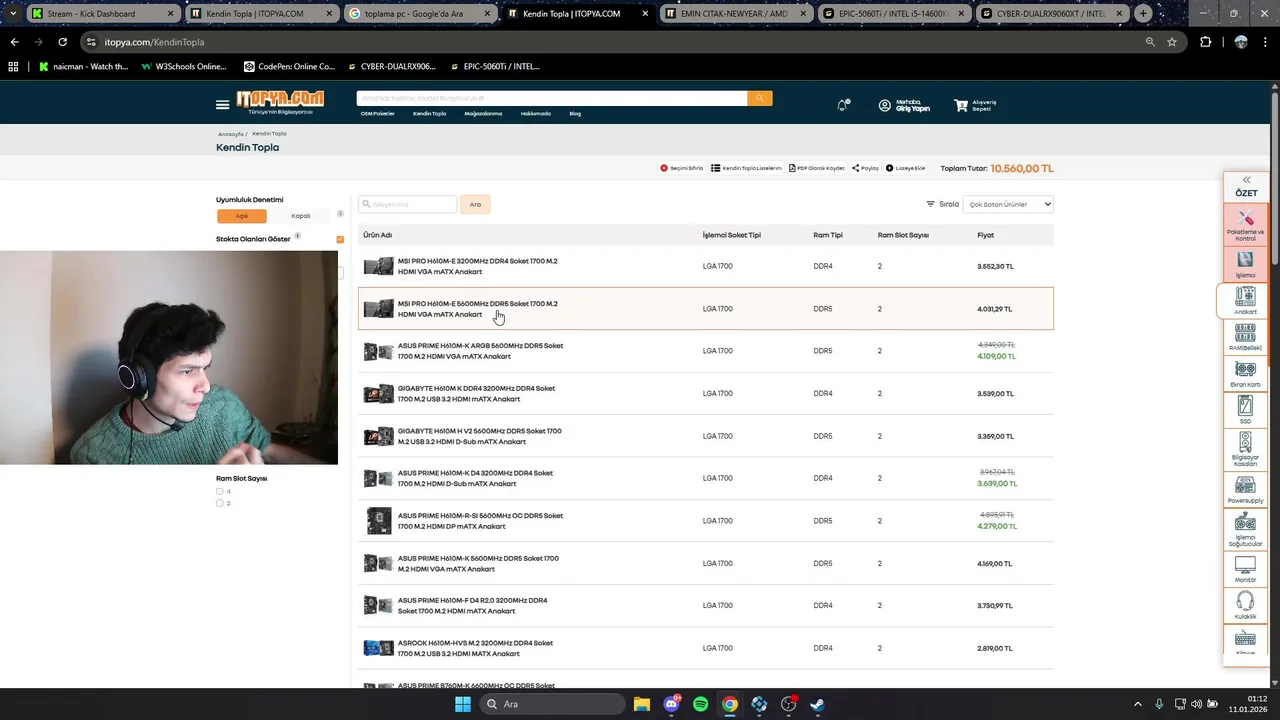
Task: Switch to the toplama pc Google search tab
Action: tap(418, 14)
